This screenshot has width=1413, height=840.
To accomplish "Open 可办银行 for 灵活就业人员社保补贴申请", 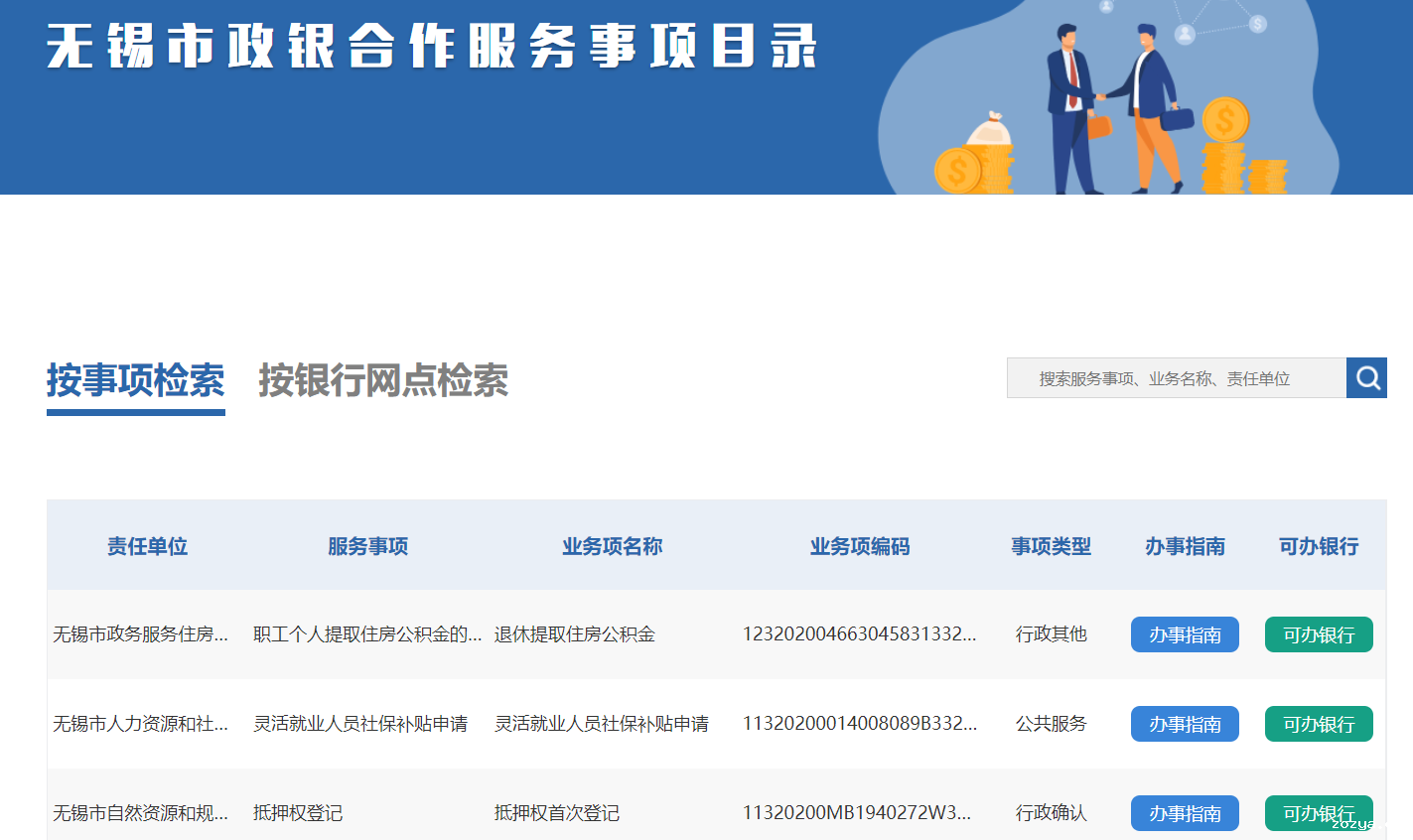I will [1319, 724].
